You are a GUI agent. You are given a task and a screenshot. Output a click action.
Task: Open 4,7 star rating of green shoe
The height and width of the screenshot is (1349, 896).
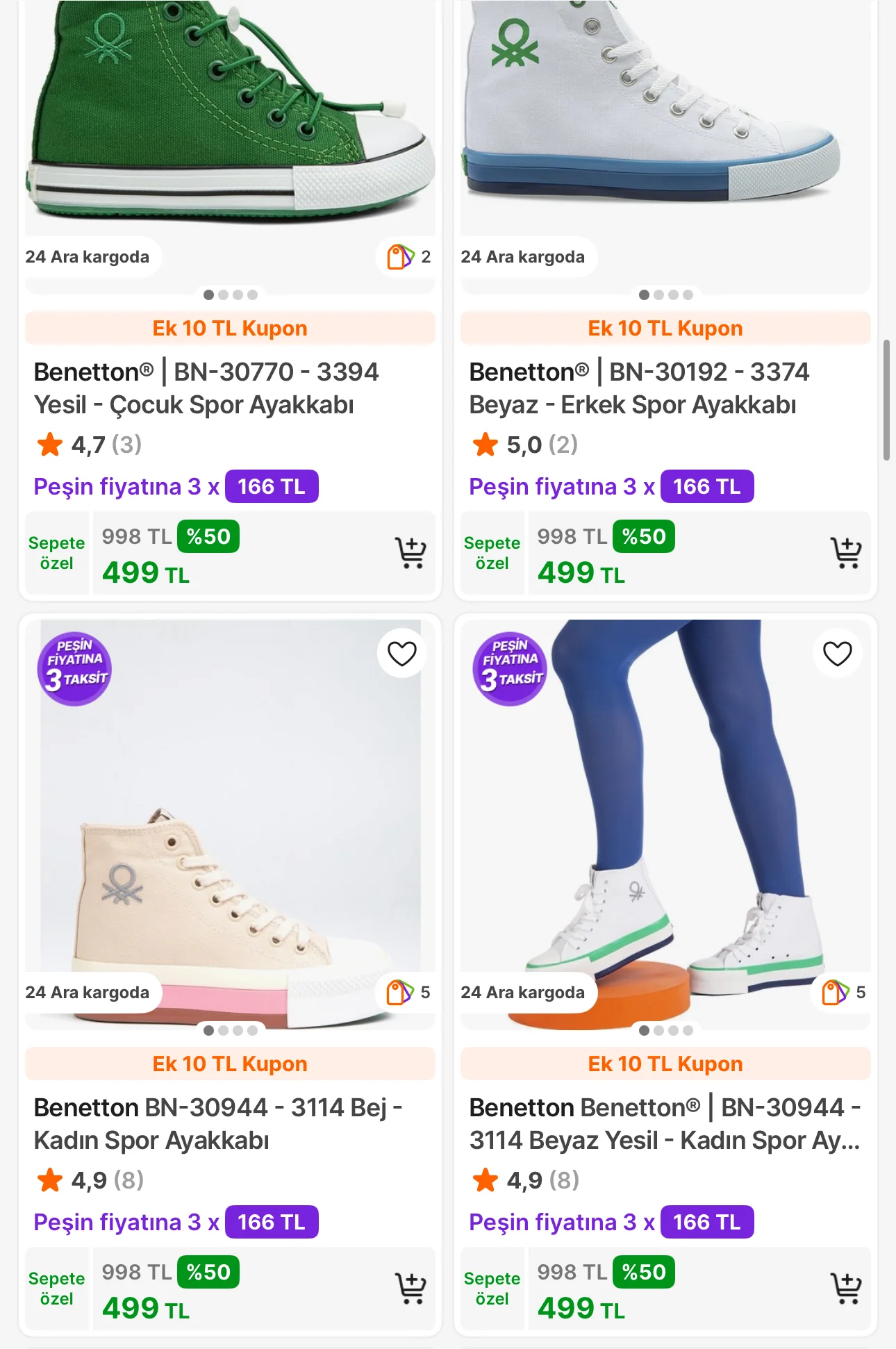point(89,445)
